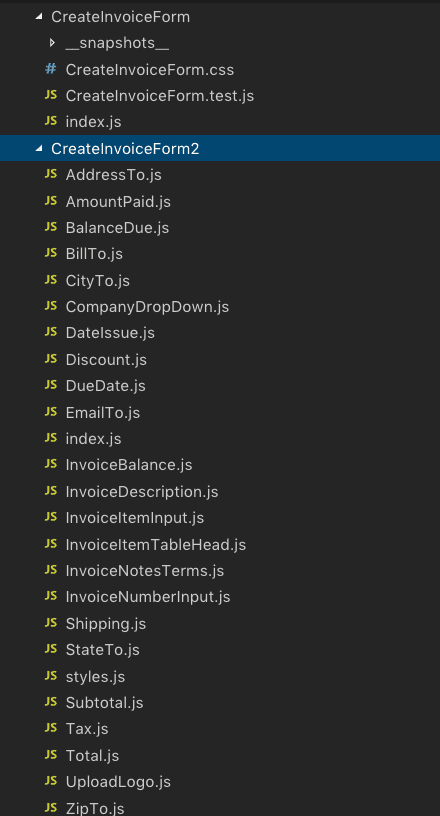Click the JS icon next to CreateInvoiceForm.test.js
This screenshot has width=440, height=816.
[x=51, y=95]
